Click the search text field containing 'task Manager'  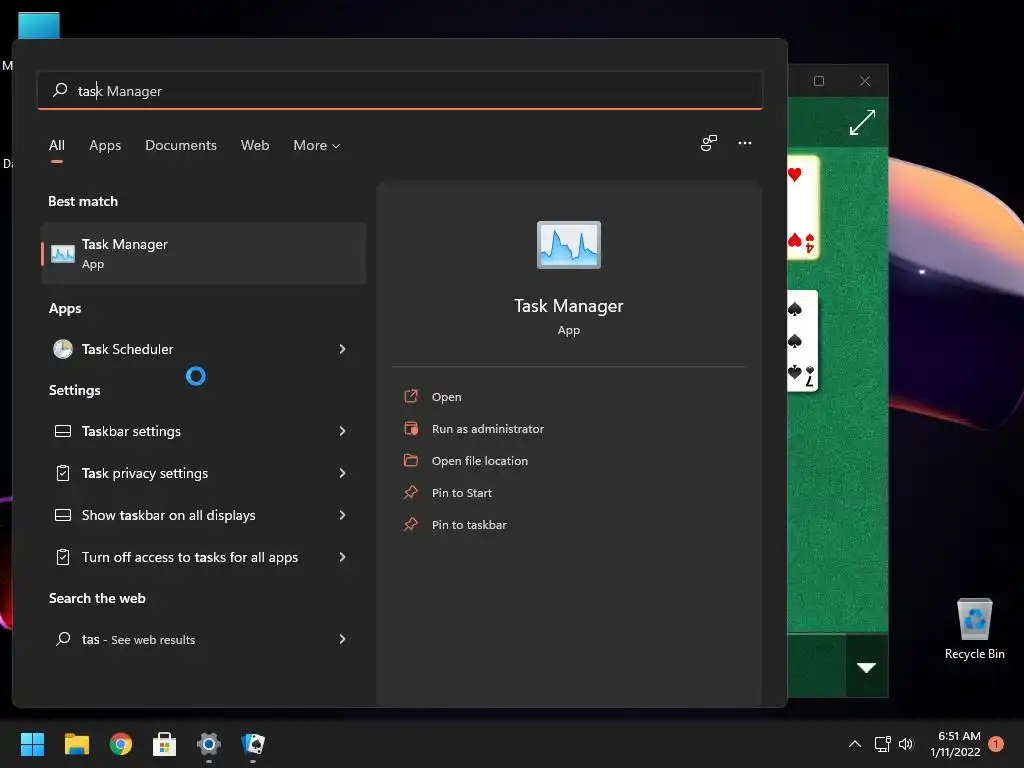[x=400, y=90]
